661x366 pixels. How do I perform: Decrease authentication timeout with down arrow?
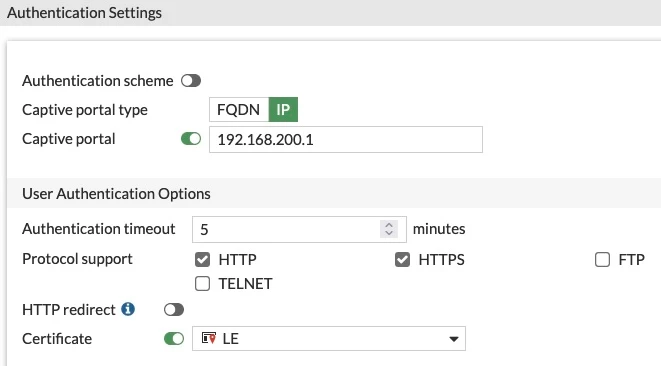pyautogui.click(x=389, y=233)
